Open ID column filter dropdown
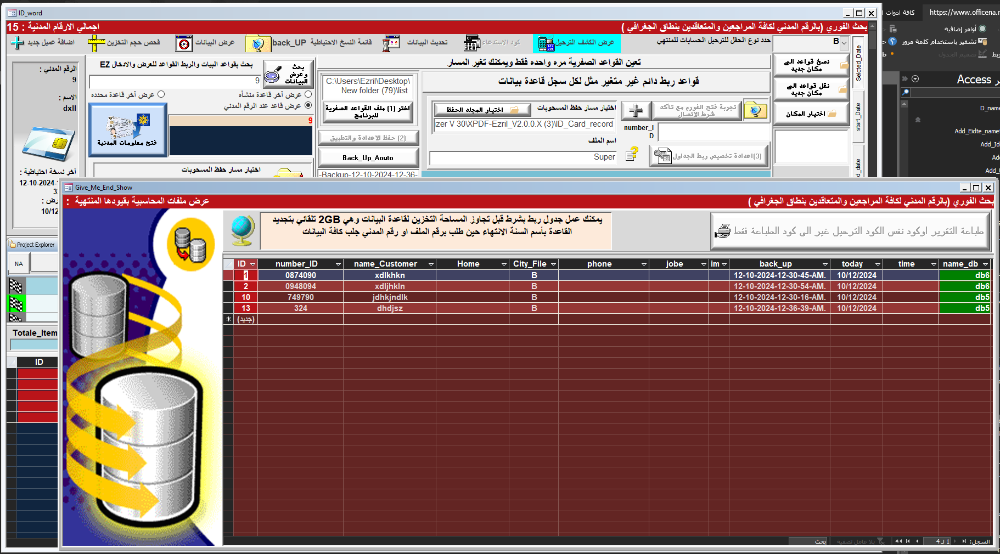 pyautogui.click(x=253, y=264)
